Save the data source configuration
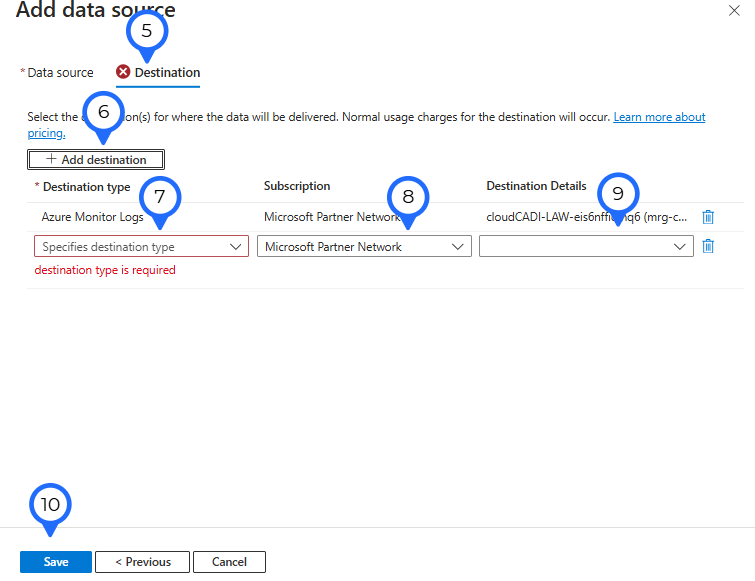 click(x=56, y=562)
